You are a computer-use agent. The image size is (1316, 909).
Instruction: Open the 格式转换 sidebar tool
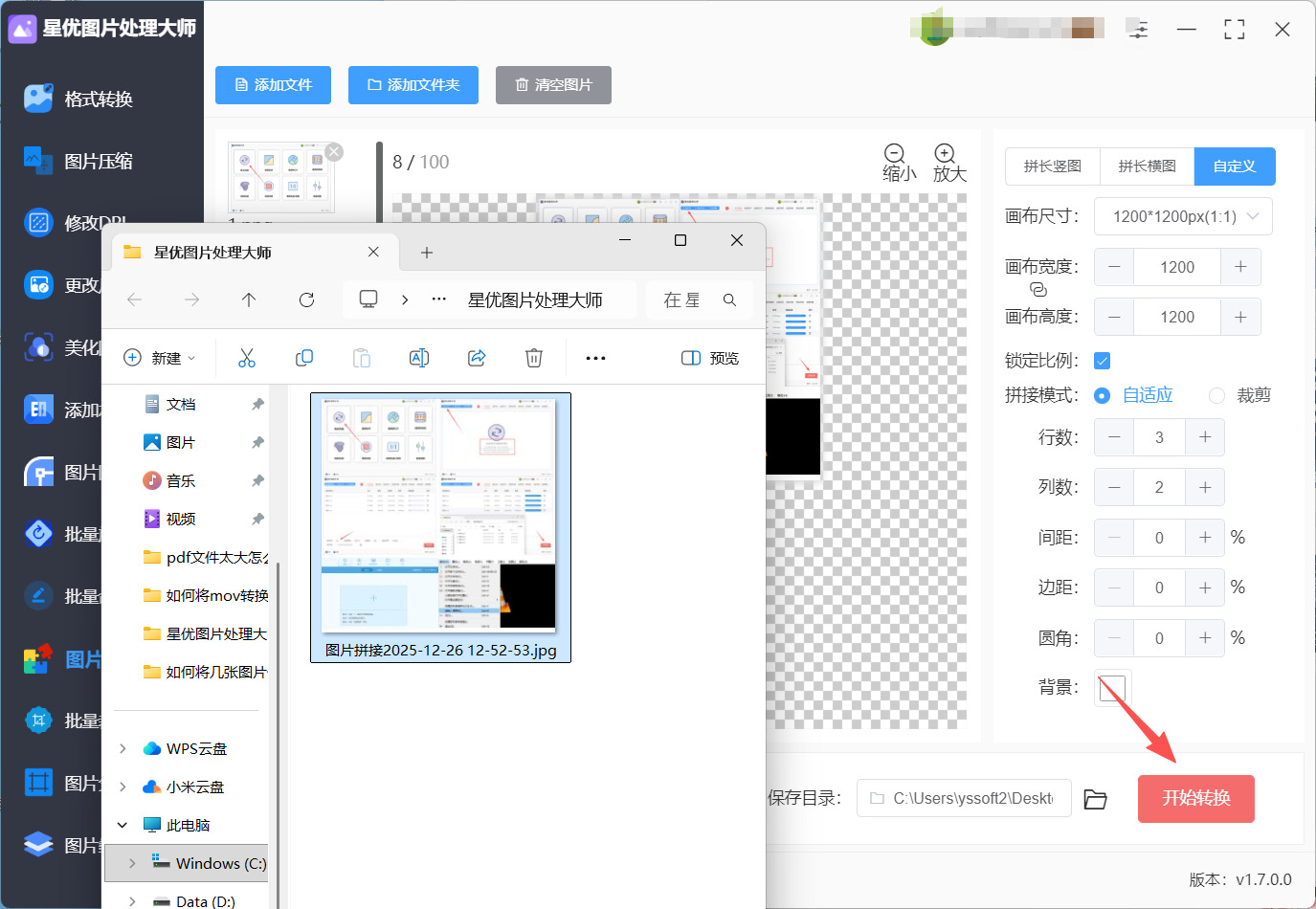pyautogui.click(x=98, y=99)
